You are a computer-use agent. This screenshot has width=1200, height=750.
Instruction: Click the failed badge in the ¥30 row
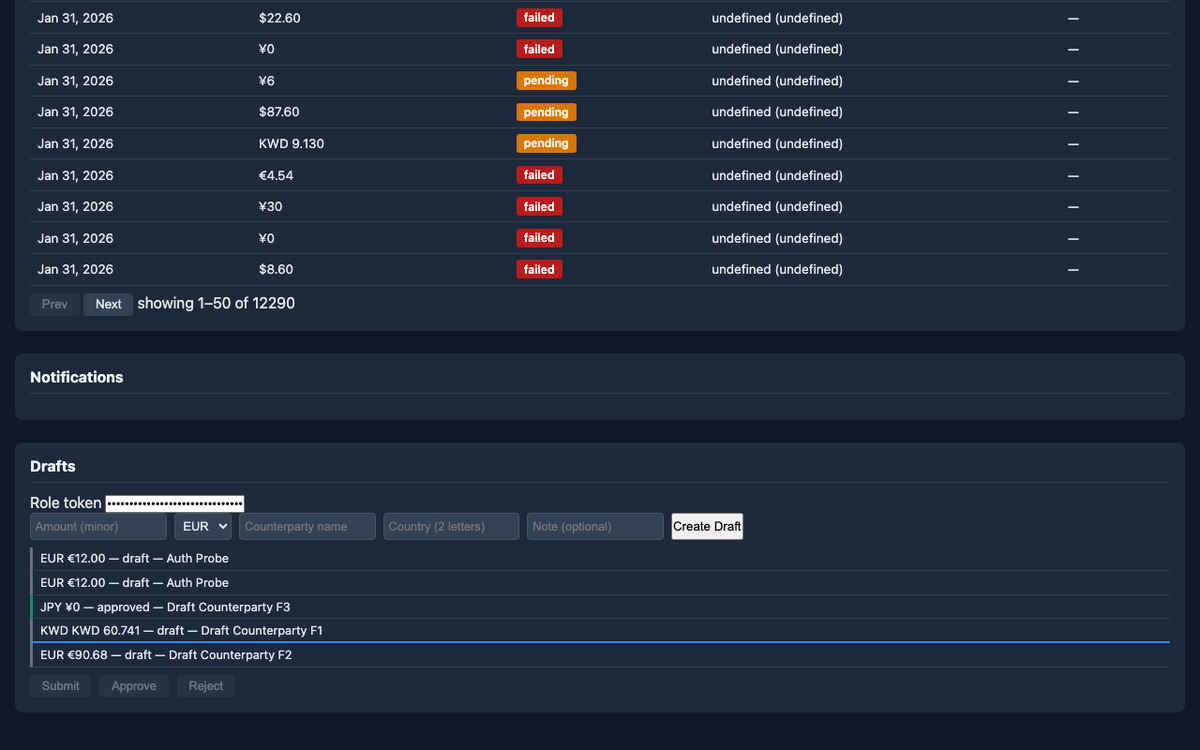pos(539,207)
